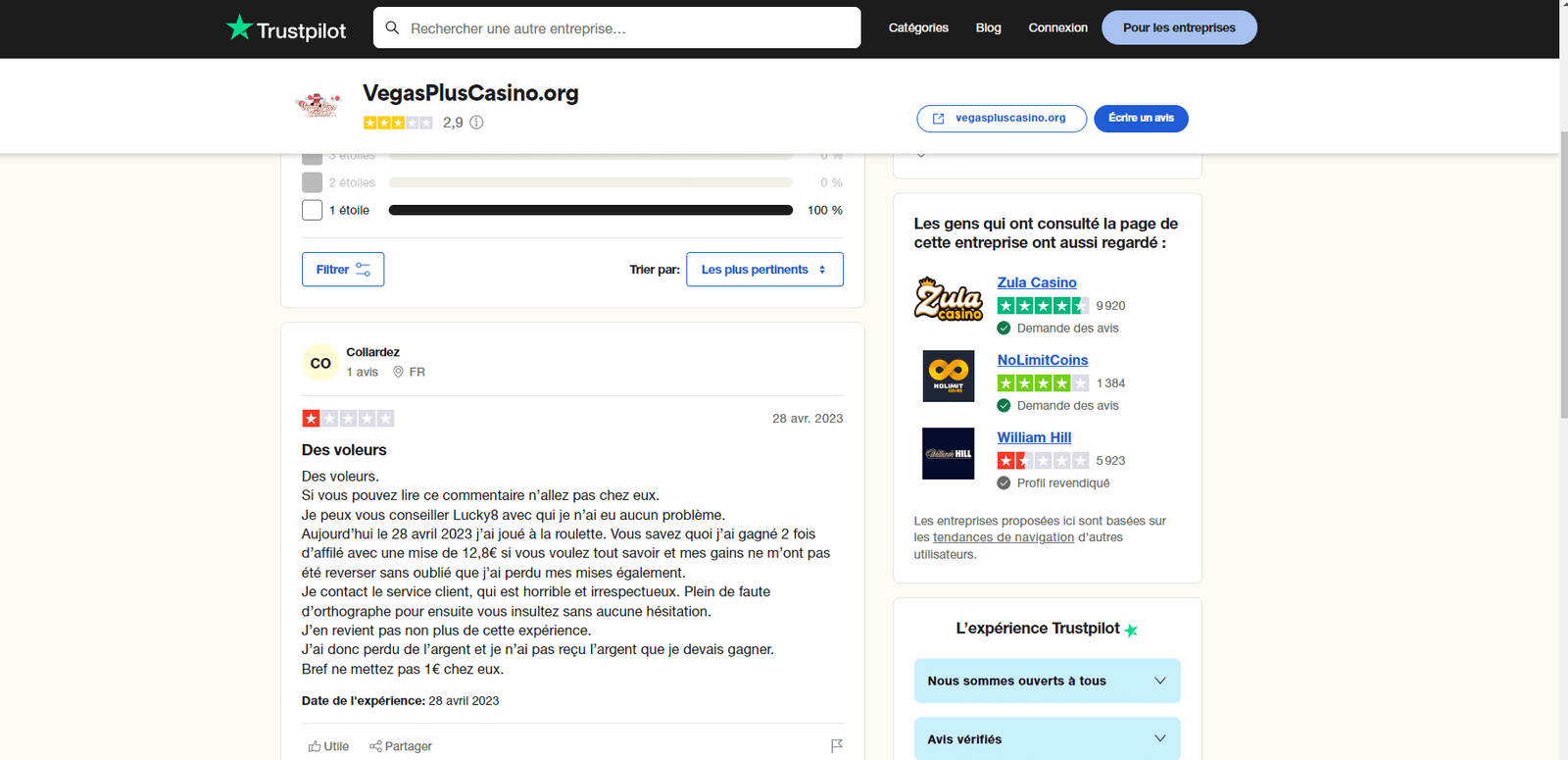1568x760 pixels.
Task: Toggle the 2 étoiles checkbox
Action: pyautogui.click(x=313, y=182)
